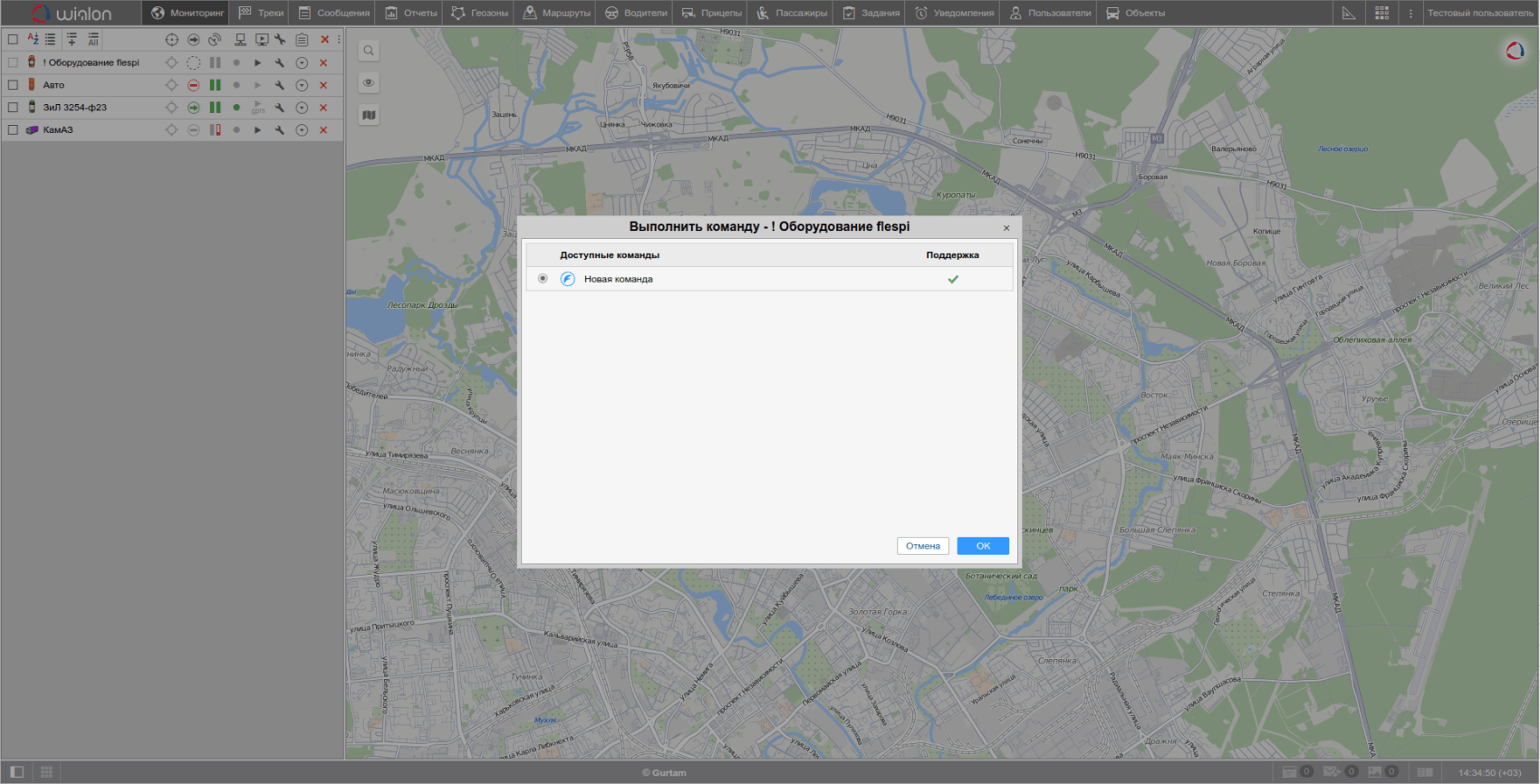Expand the dropdown menu for Авто unit
The height and width of the screenshot is (784, 1540).
pyautogui.click(x=302, y=85)
